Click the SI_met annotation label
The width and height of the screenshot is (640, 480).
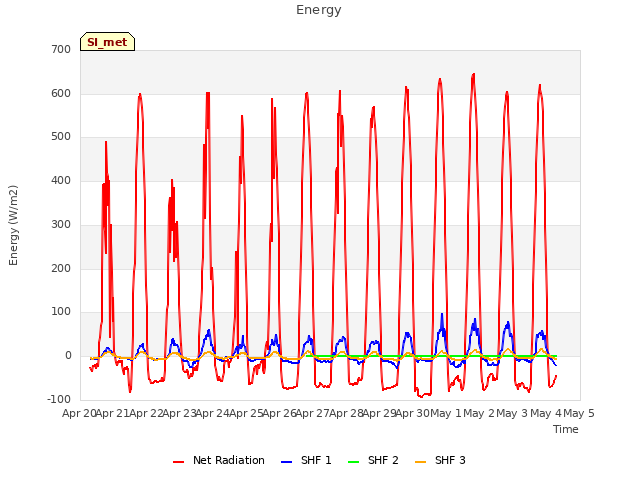107,42
